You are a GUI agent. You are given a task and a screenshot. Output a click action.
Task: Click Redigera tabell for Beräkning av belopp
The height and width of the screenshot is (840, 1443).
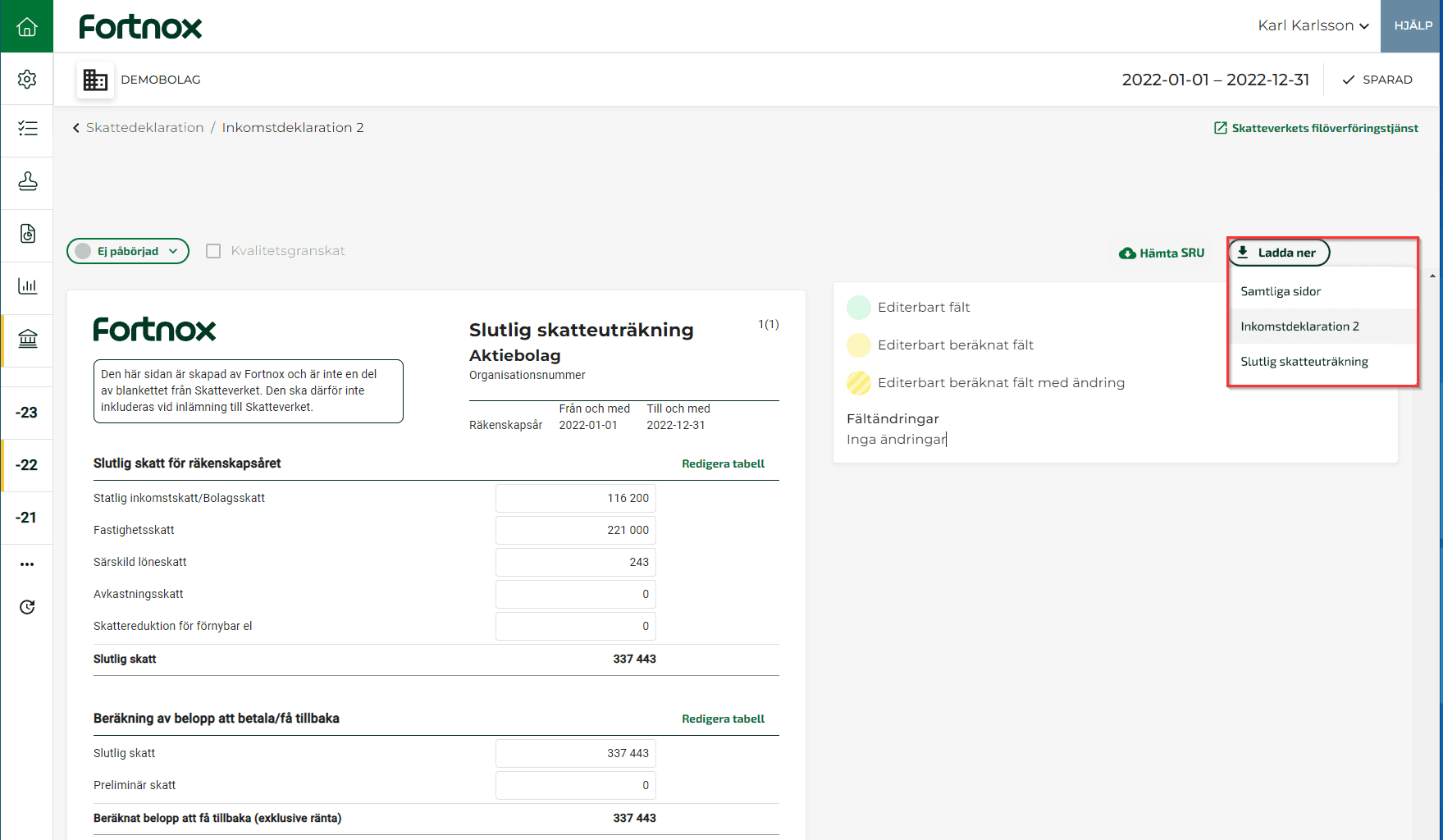click(x=723, y=719)
